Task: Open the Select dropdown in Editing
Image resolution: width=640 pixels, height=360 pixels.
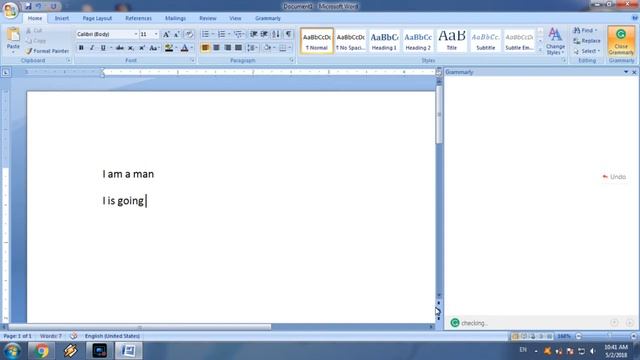Action: (x=589, y=51)
